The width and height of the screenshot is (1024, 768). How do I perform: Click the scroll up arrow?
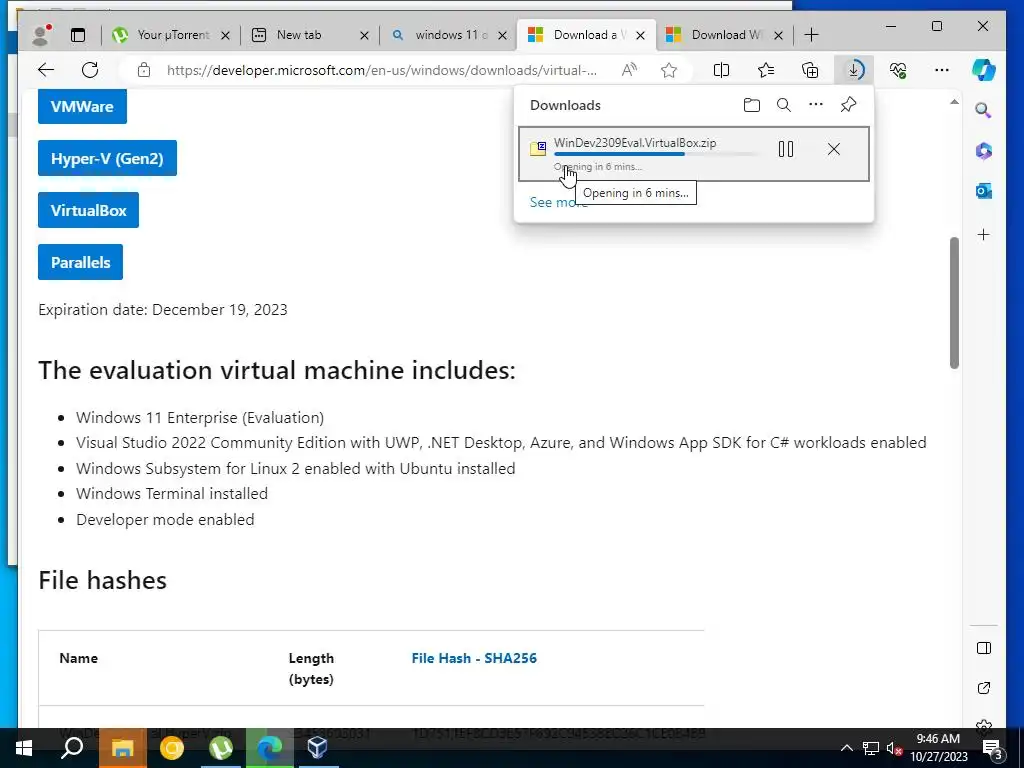click(954, 102)
